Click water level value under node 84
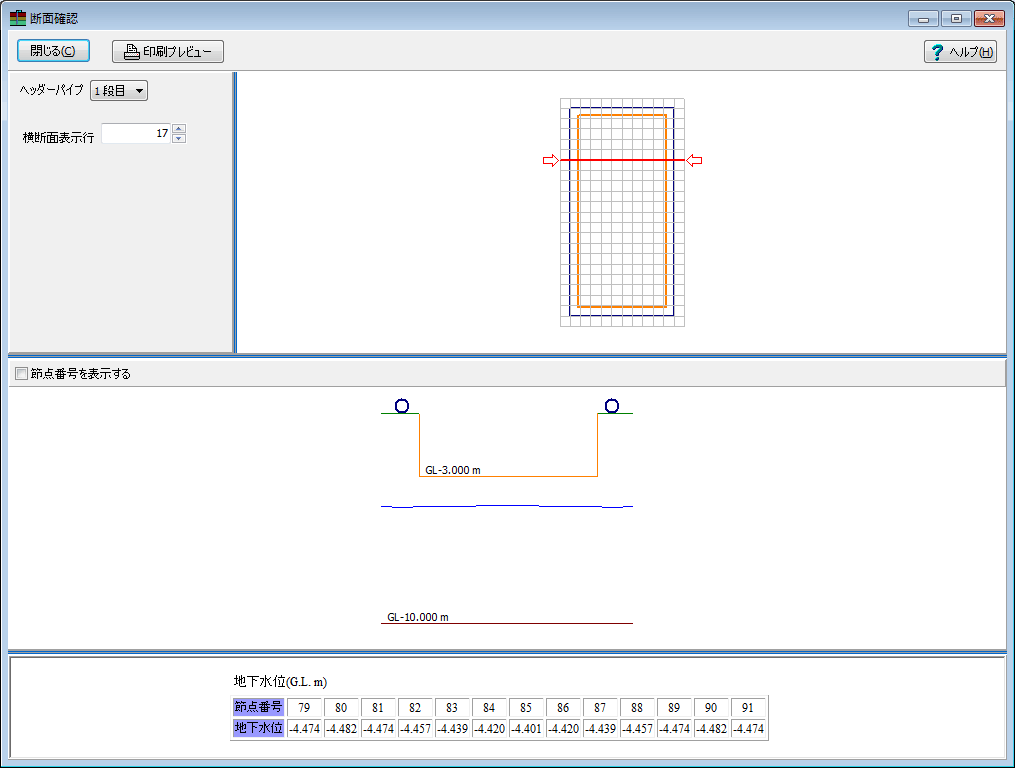The height and width of the screenshot is (768, 1015). click(x=489, y=728)
